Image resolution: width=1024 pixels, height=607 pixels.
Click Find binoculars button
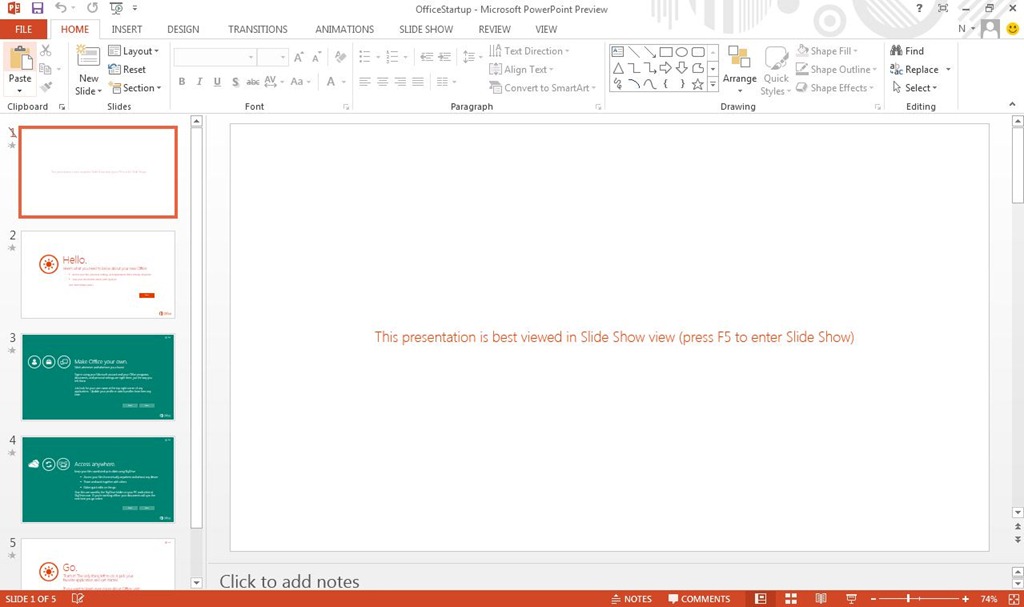(x=907, y=50)
